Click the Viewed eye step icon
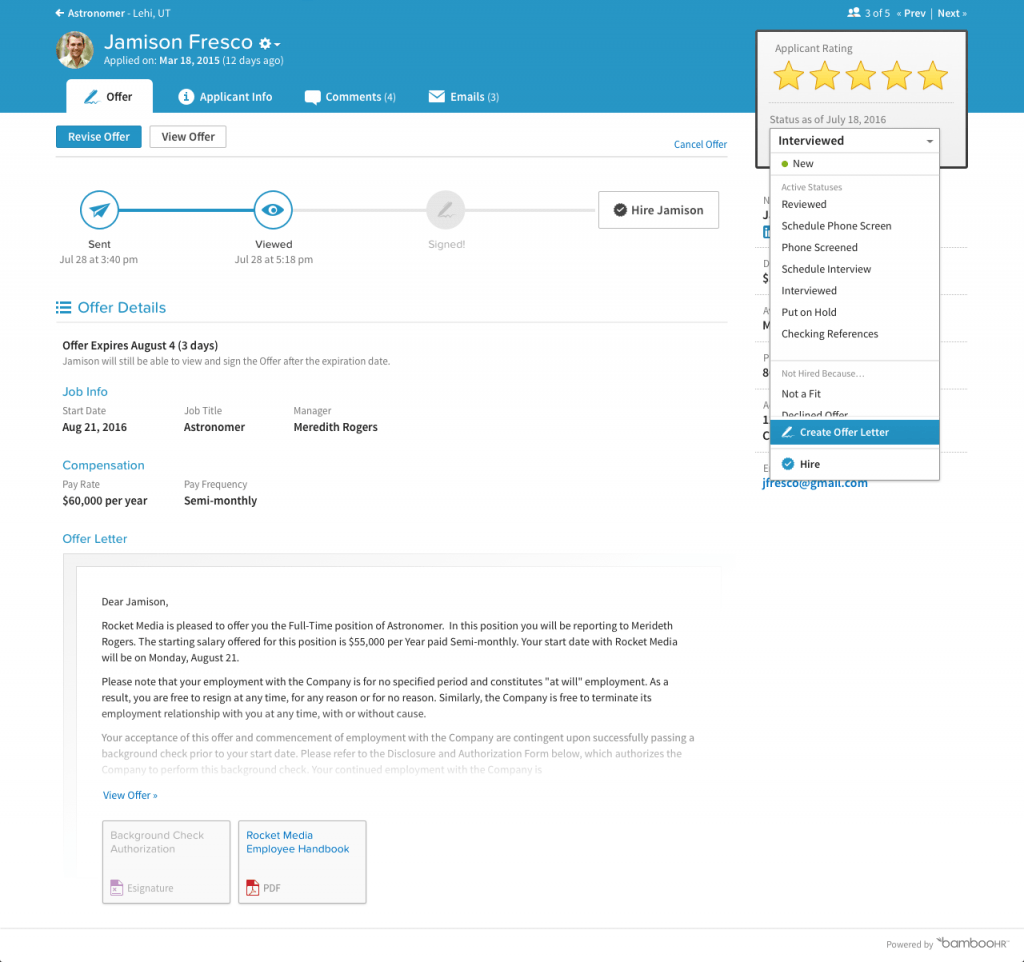The height and width of the screenshot is (962, 1024). coord(273,210)
